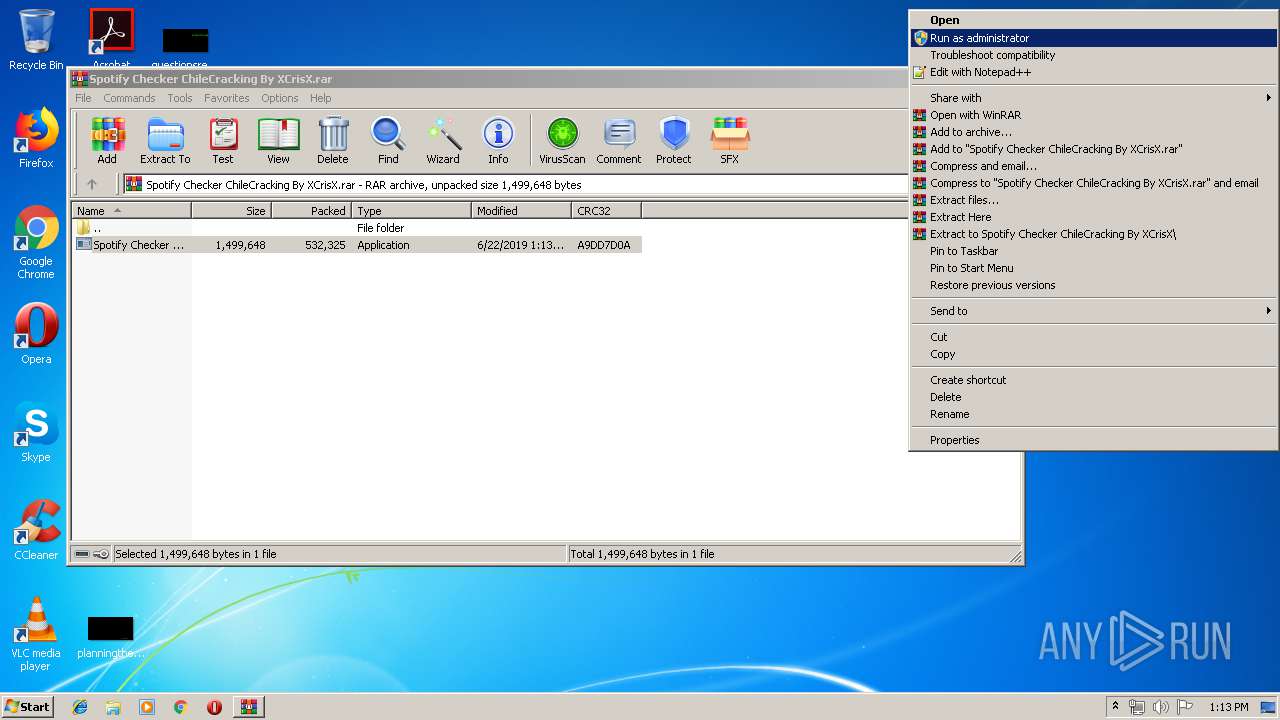
Task: Click the Info toolbar icon
Action: point(498,140)
